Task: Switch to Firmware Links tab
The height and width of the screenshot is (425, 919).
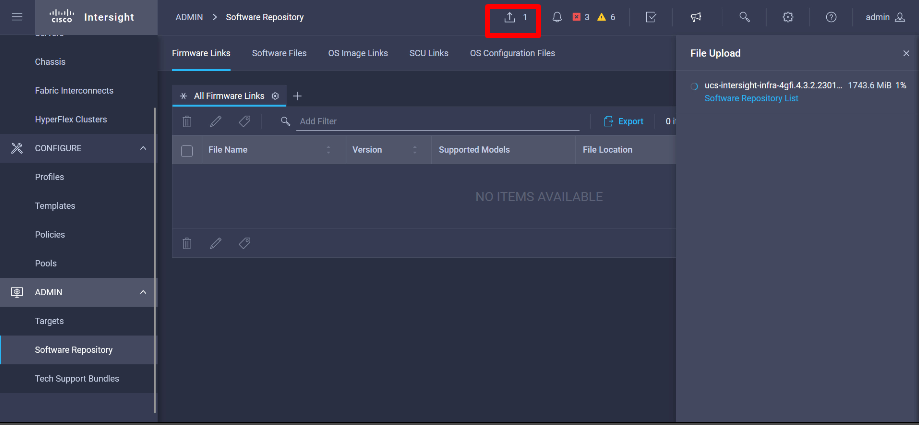Action: click(x=201, y=53)
